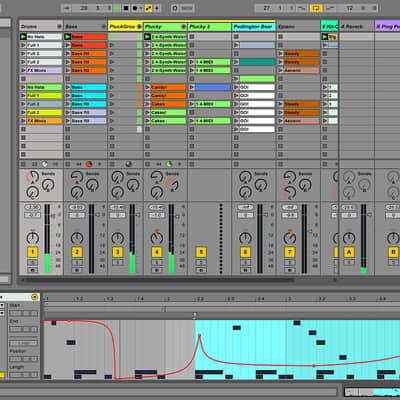Toggle track activator 1 for Drums
This screenshot has width=400, height=400.
point(32,252)
